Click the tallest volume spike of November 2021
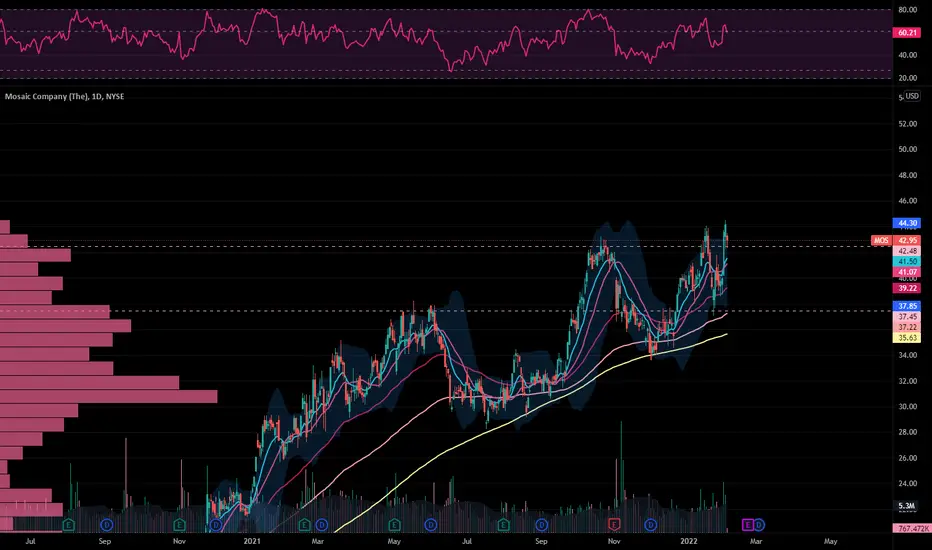 point(621,476)
